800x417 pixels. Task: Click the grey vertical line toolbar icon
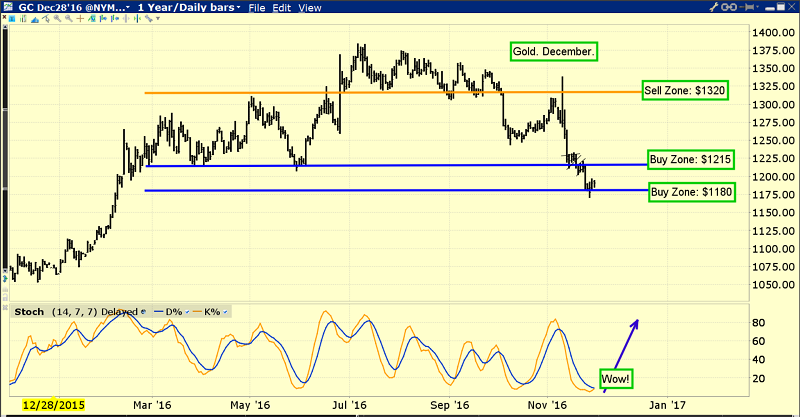click(x=126, y=18)
